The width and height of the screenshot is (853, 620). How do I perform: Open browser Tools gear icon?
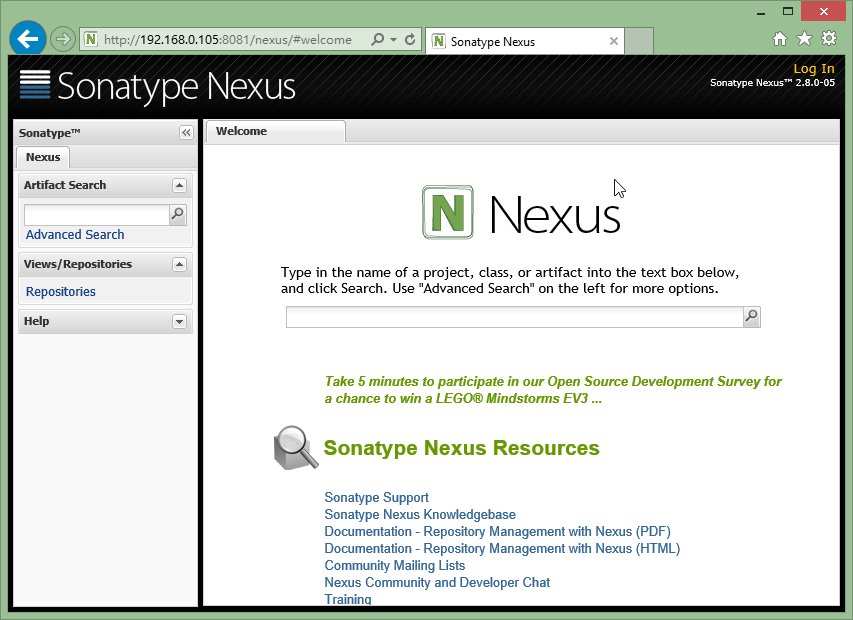coord(829,39)
